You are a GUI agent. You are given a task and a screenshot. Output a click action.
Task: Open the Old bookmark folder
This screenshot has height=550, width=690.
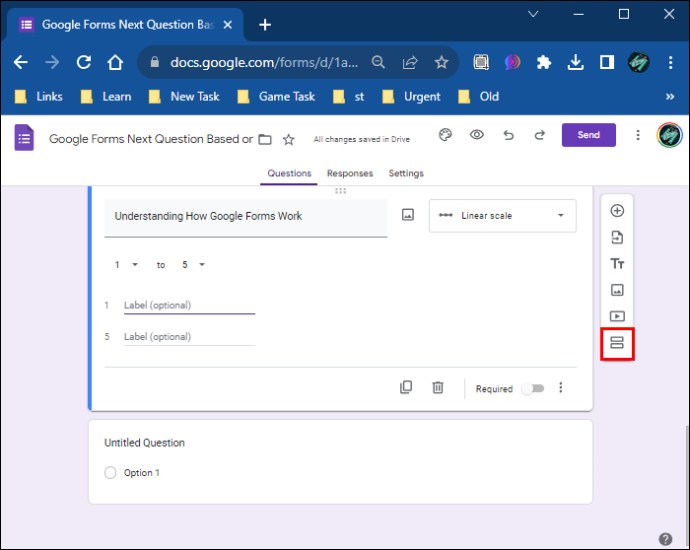pyautogui.click(x=478, y=96)
